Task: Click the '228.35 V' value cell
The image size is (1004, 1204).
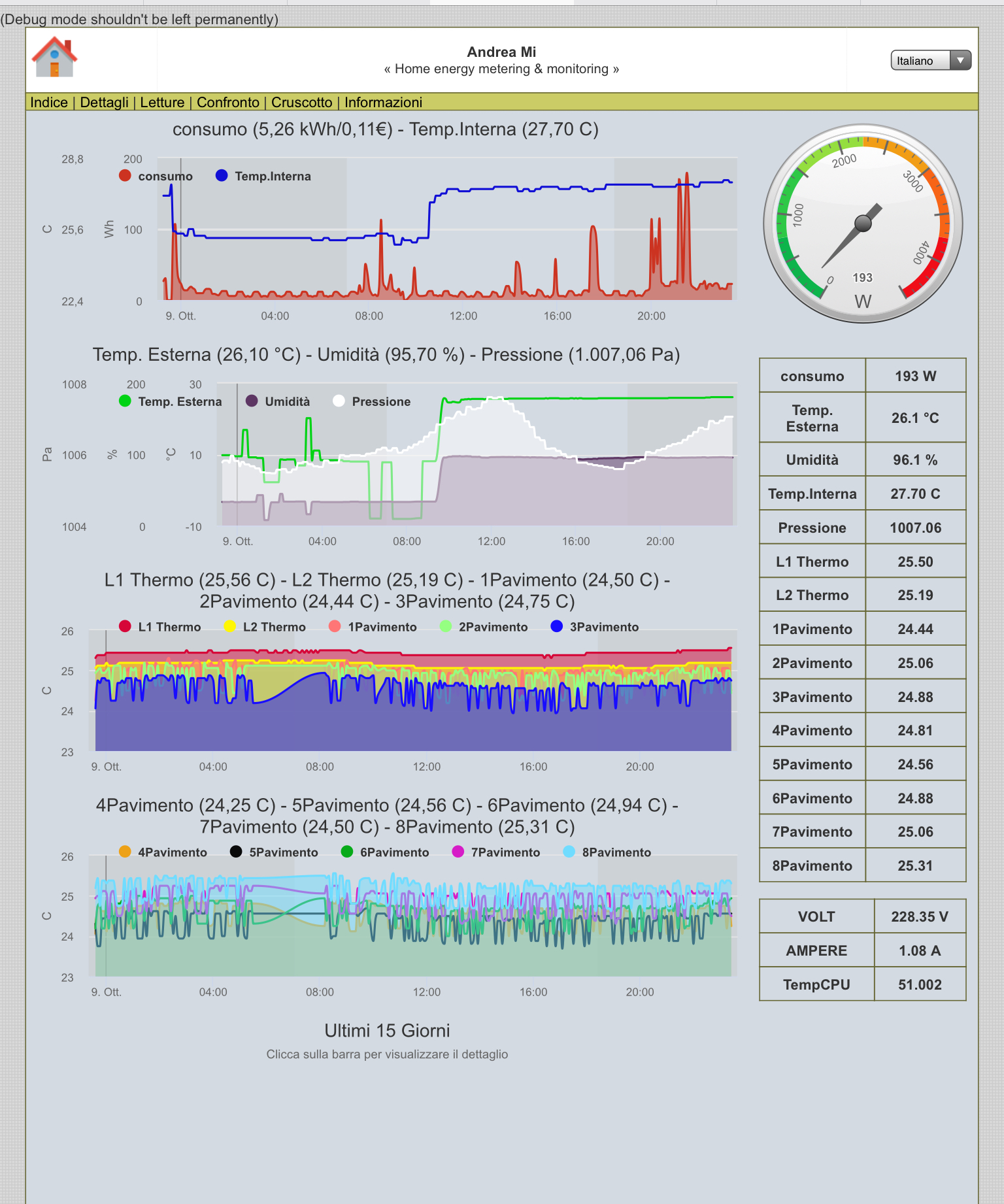Action: (x=920, y=916)
